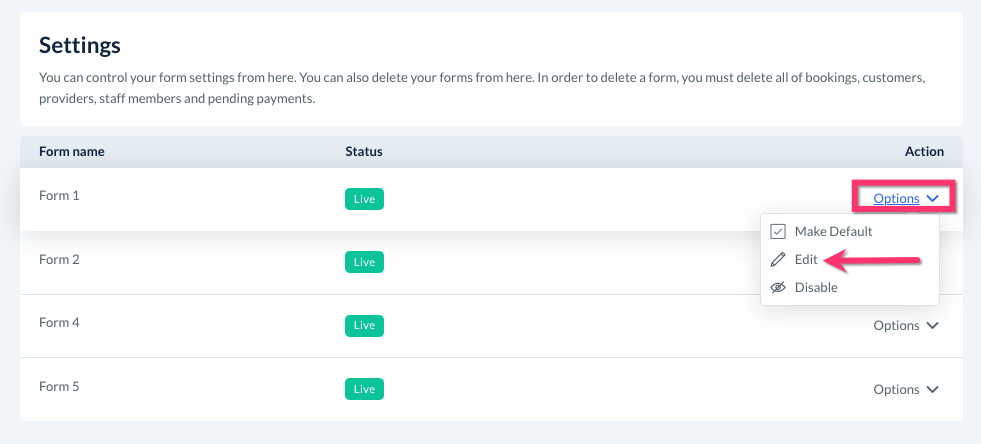981x444 pixels.
Task: Click the pencil icon beside Edit
Action: tap(778, 260)
